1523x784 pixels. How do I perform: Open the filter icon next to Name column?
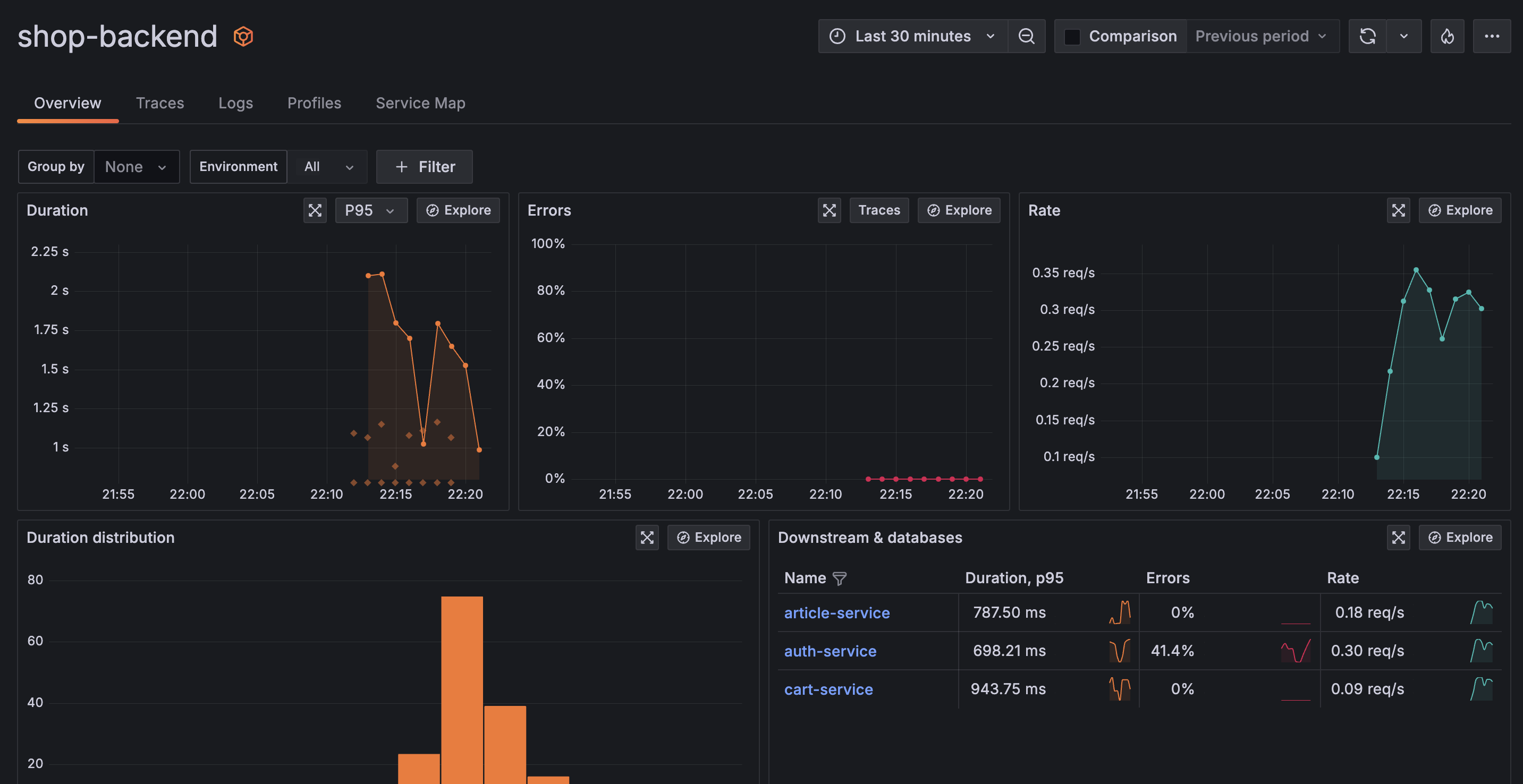click(x=840, y=578)
